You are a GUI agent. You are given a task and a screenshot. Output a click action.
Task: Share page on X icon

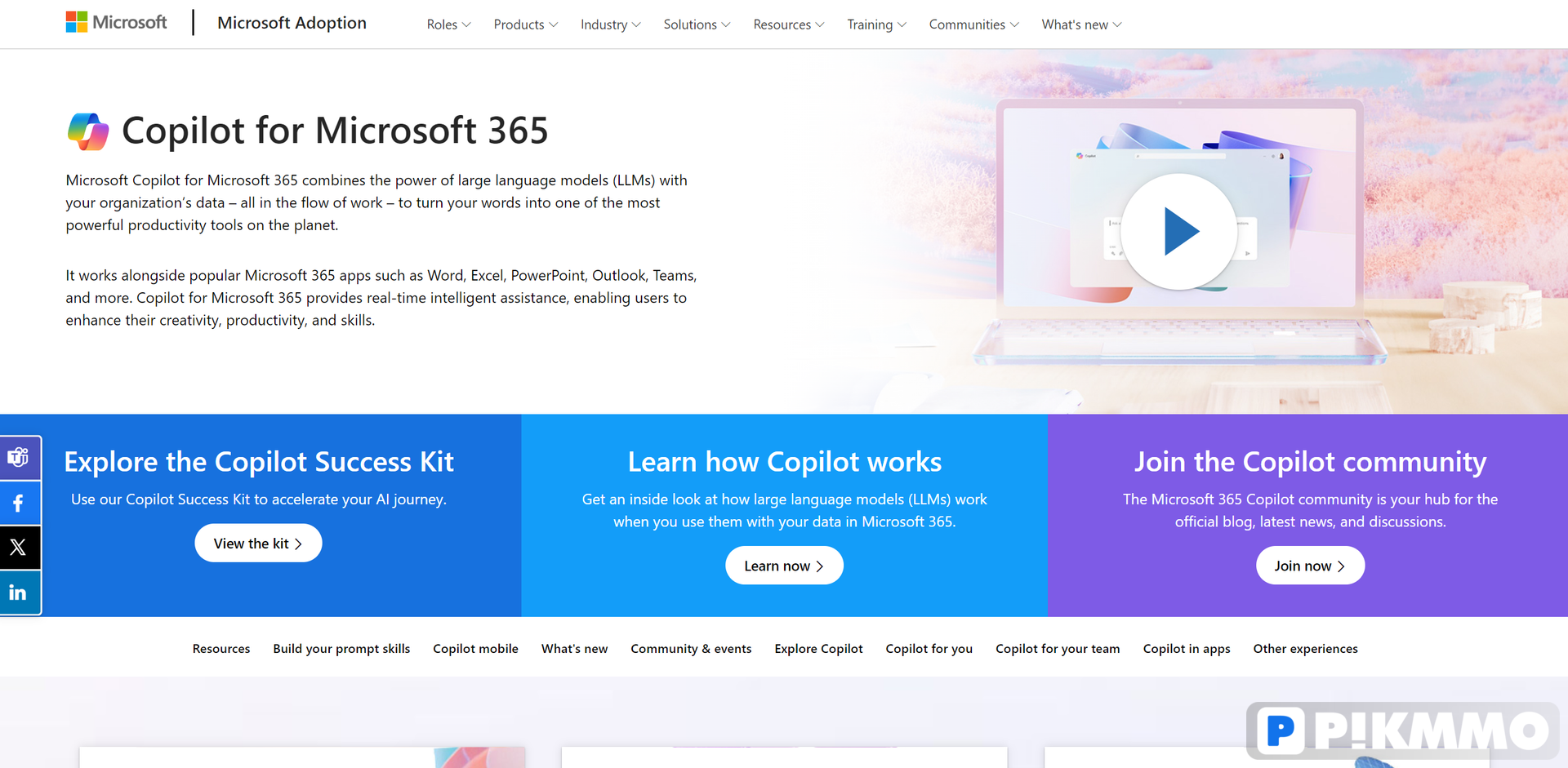(x=18, y=548)
